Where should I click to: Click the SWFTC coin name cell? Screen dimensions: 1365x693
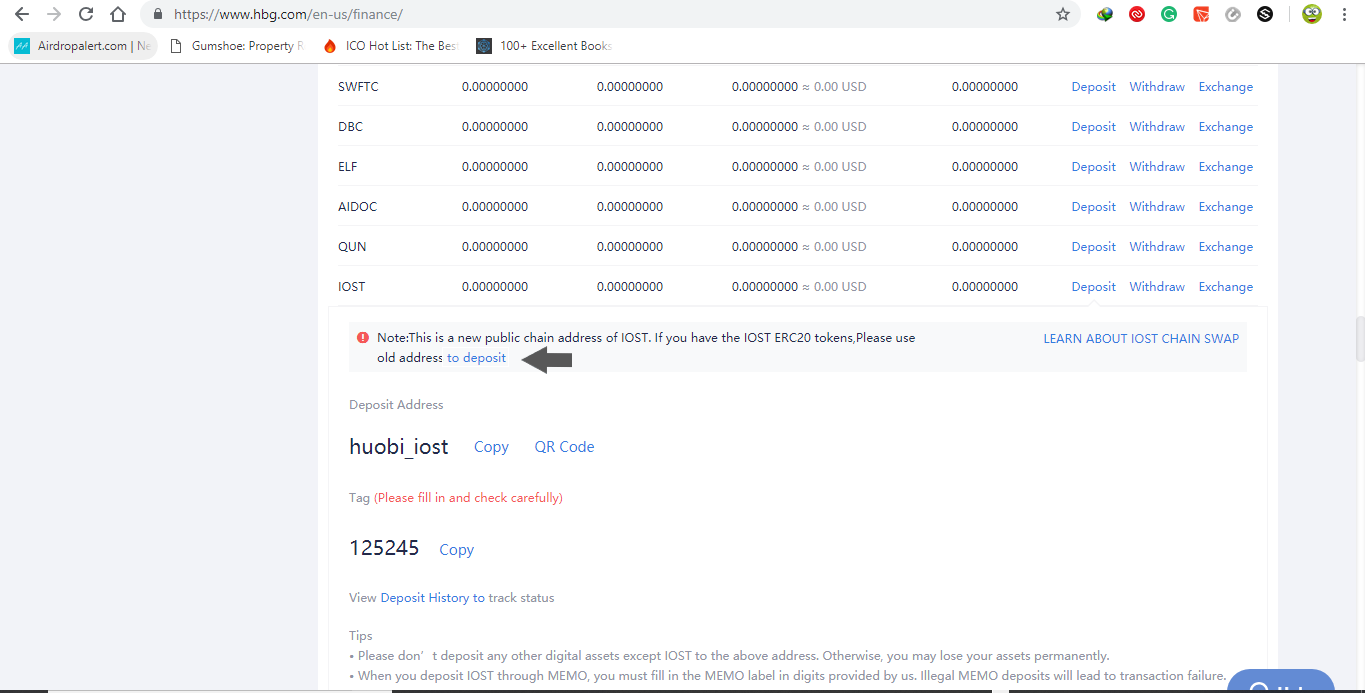358,87
